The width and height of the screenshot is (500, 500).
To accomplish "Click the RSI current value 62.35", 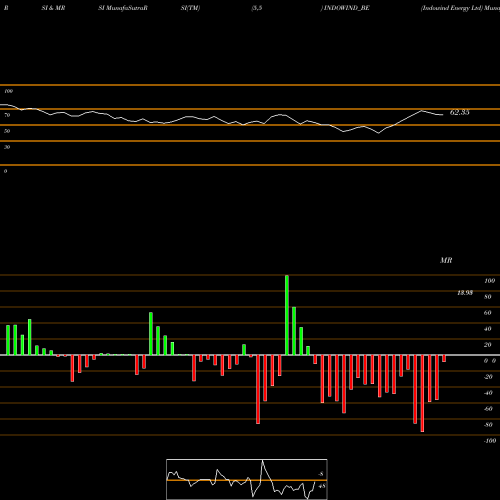I will click(x=459, y=112).
